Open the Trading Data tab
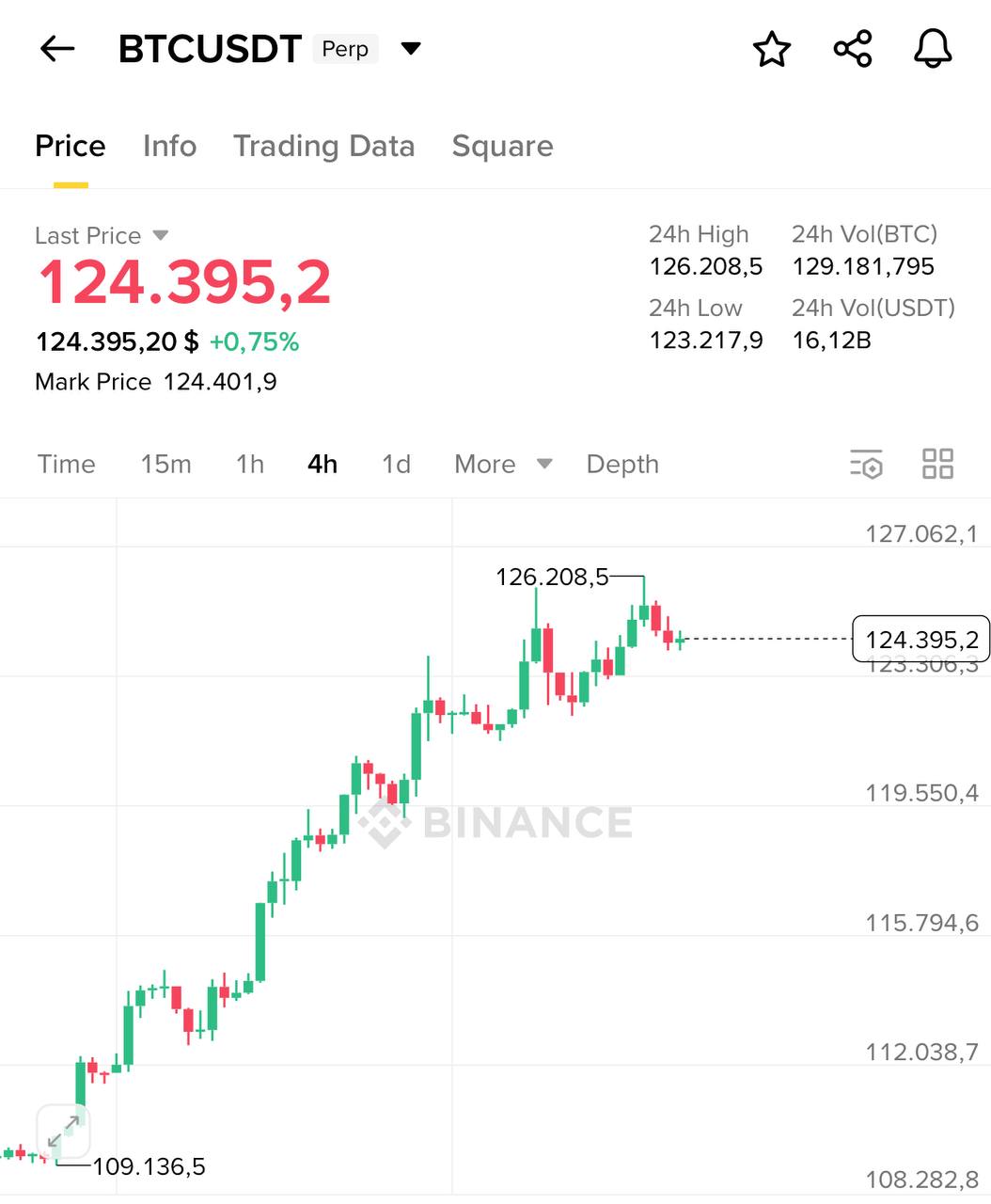The width and height of the screenshot is (991, 1204). [323, 146]
